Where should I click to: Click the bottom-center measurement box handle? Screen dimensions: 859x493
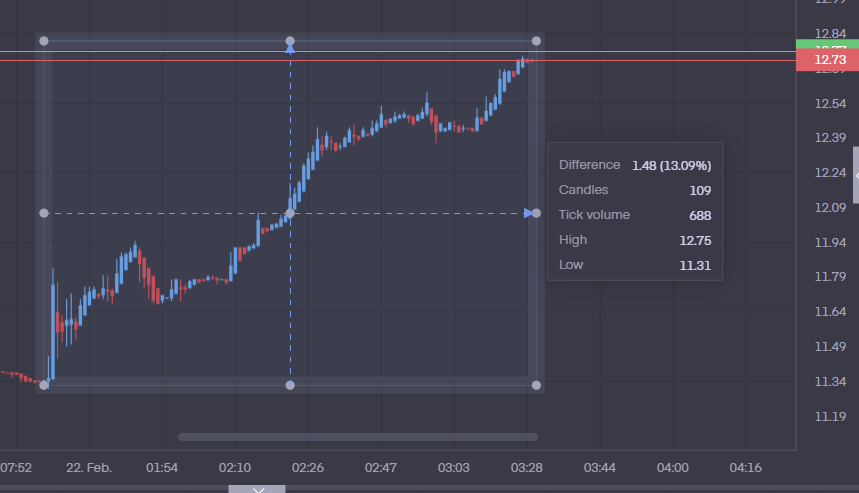[x=290, y=385]
